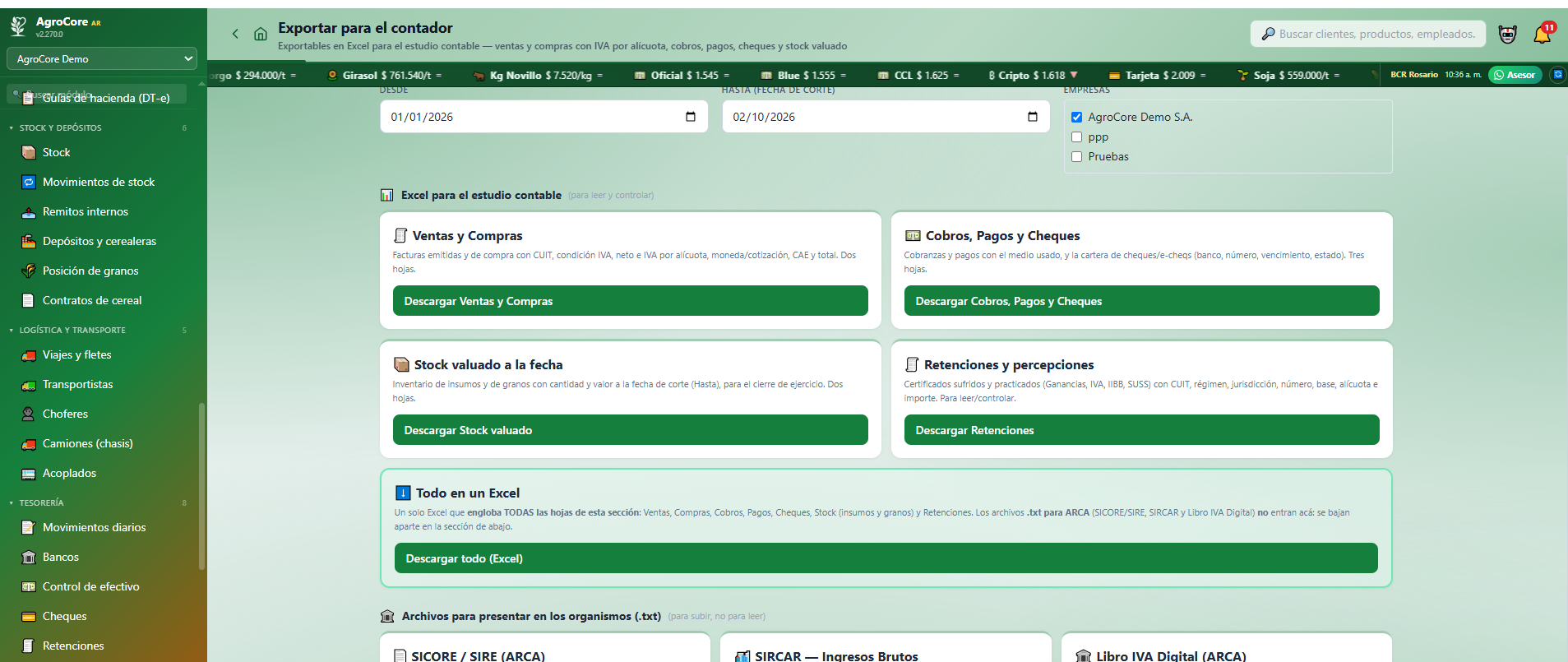Viewport: 1568px width, 662px height.
Task: Click the Posición de granos icon
Action: (x=29, y=271)
